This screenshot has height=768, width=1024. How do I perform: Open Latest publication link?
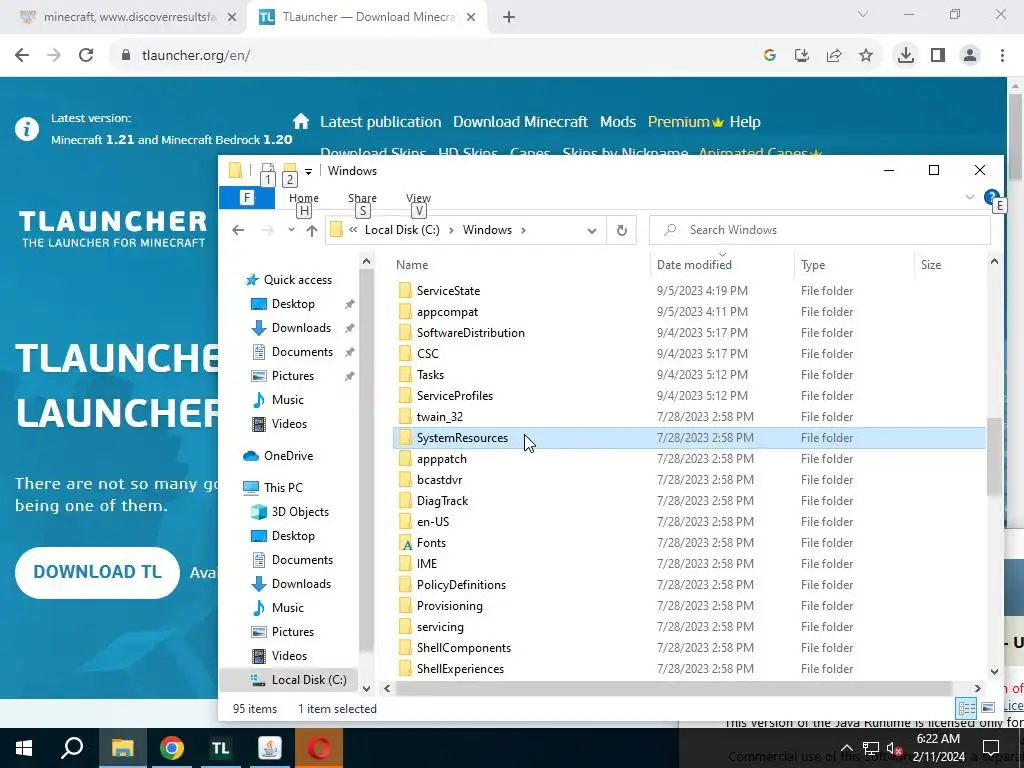click(381, 121)
